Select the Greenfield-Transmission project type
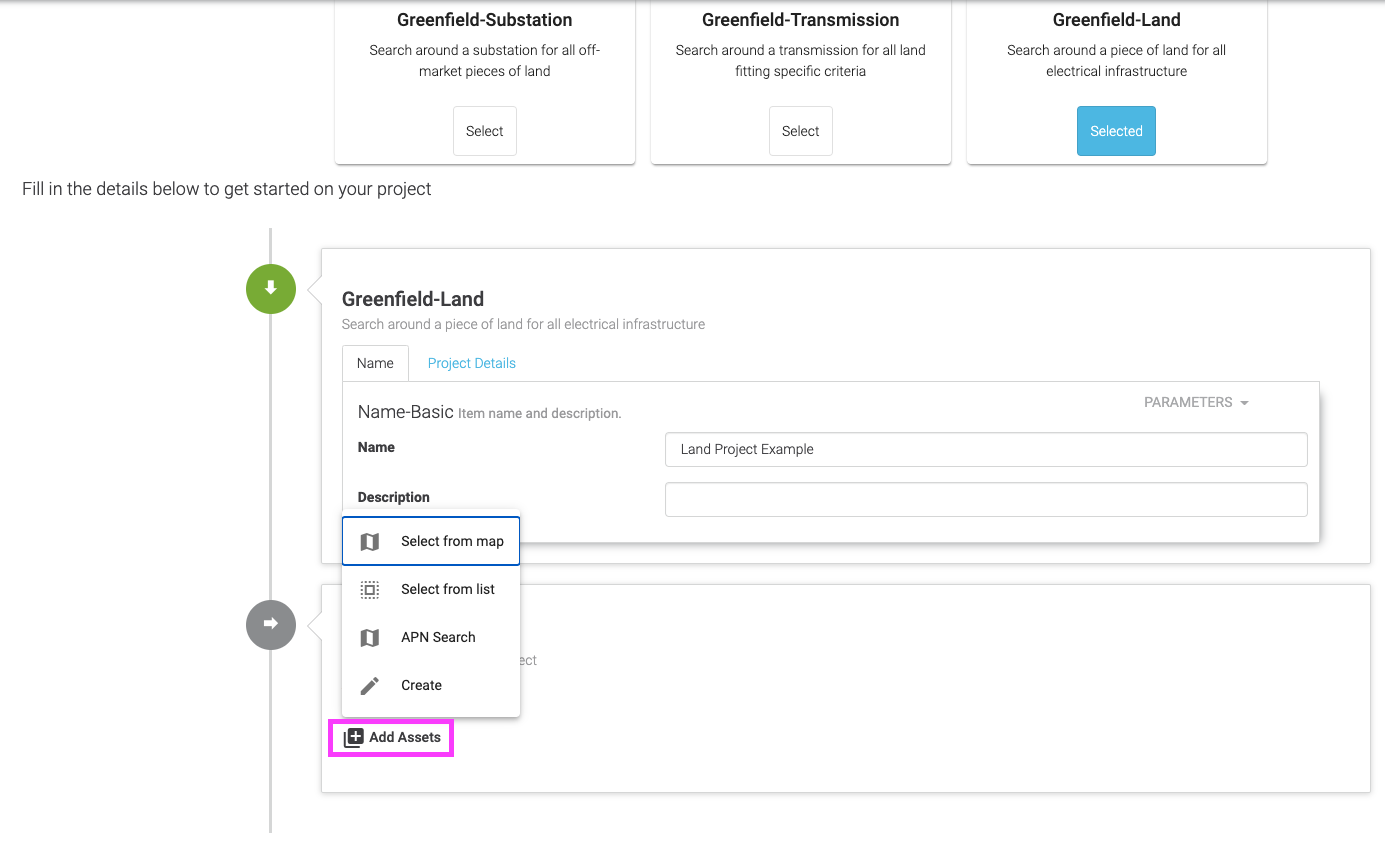This screenshot has width=1385, height=851. tap(801, 131)
